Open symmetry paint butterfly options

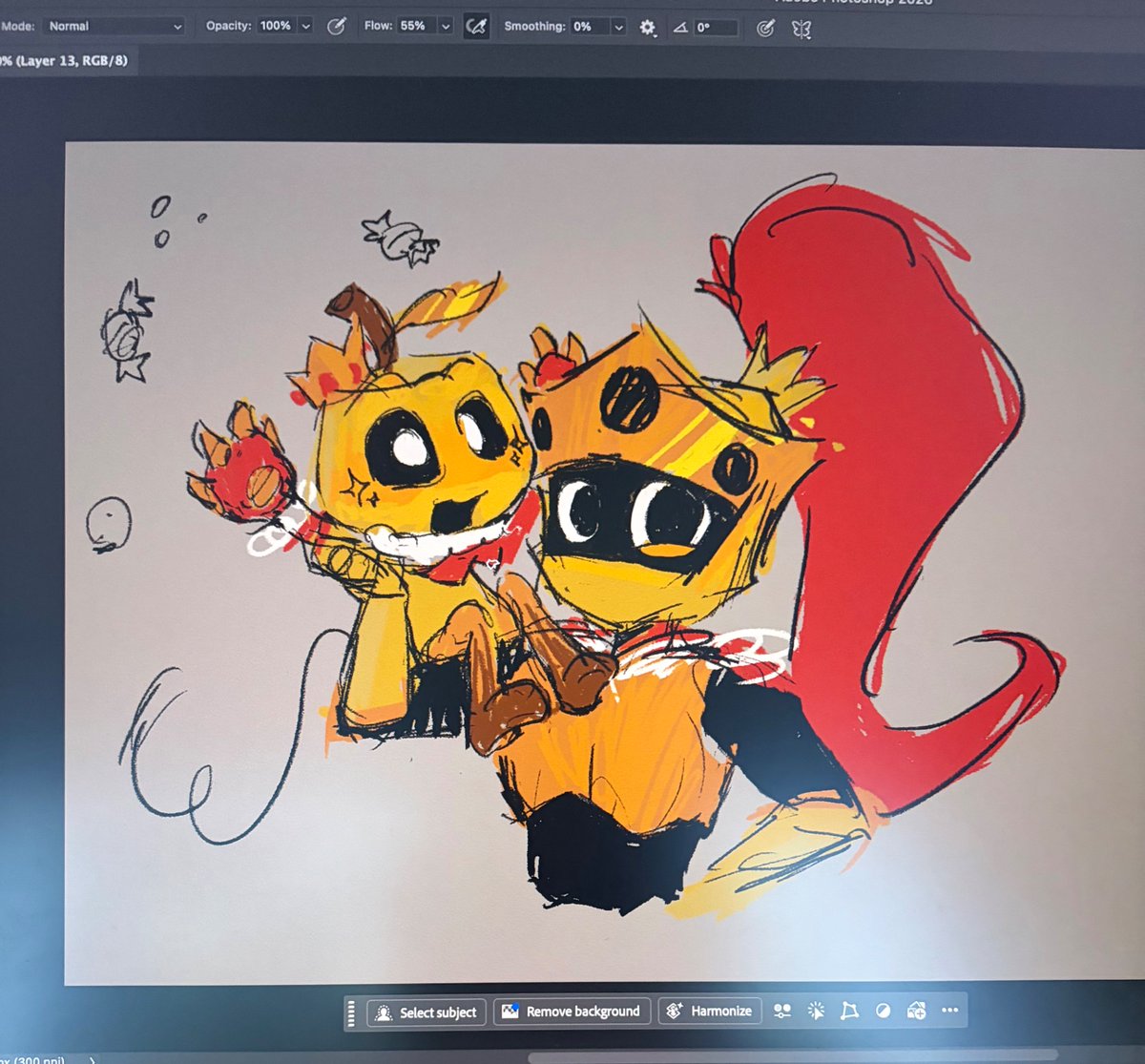tap(801, 30)
